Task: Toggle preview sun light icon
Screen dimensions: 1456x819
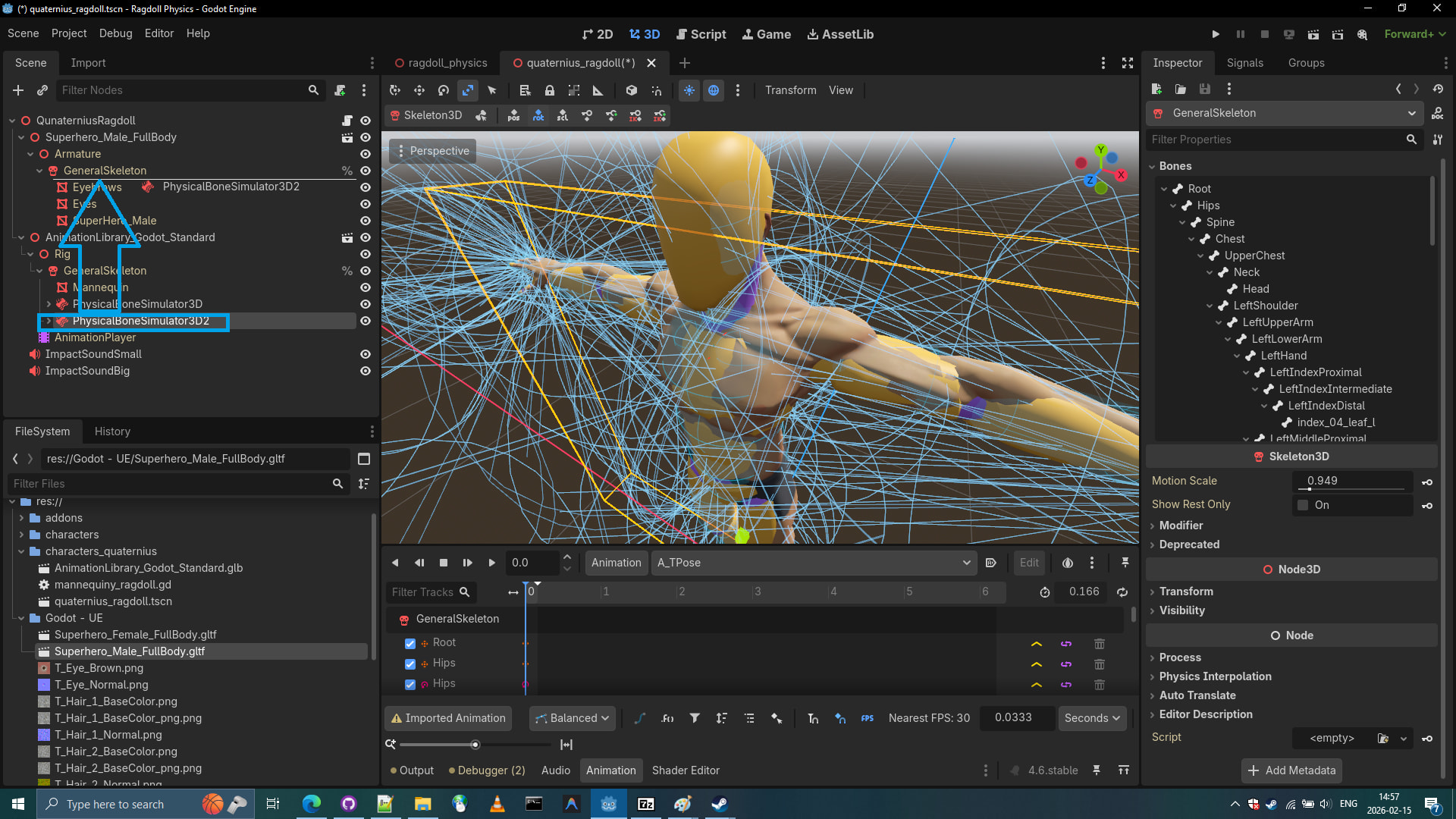Action: point(689,90)
